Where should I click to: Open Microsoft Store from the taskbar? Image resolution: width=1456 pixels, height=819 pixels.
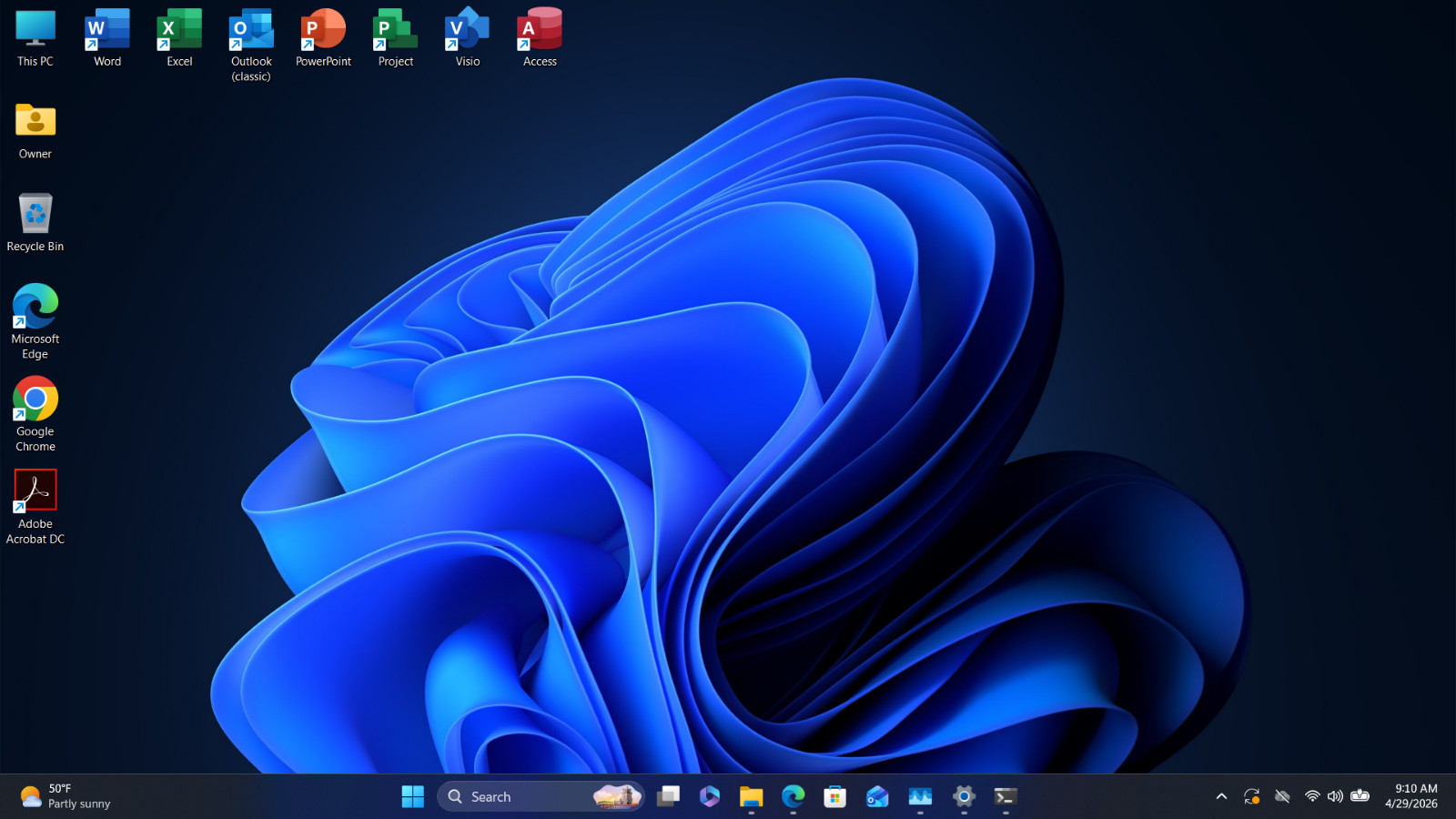tap(834, 797)
